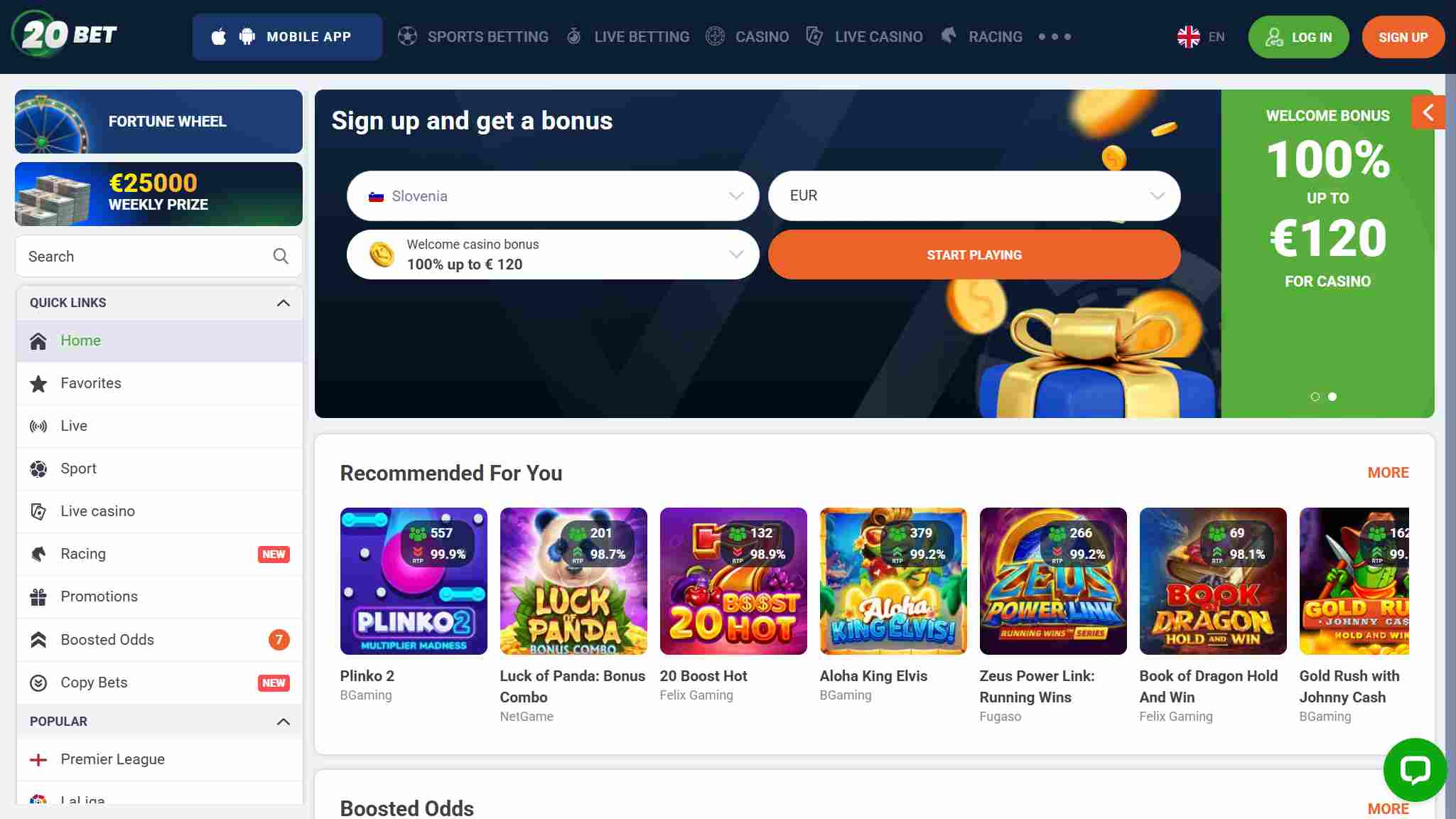The width and height of the screenshot is (1456, 819).
Task: Collapse the Quick Links section
Action: (283, 303)
